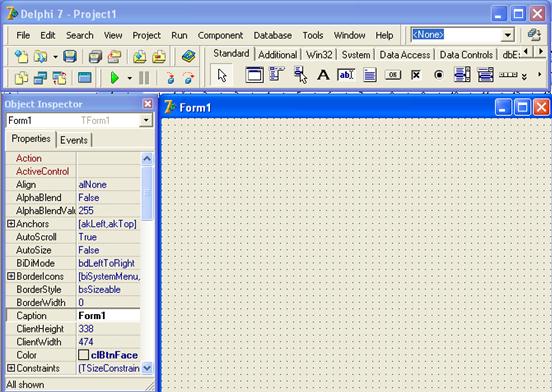Select the ComboBox component icon
This screenshot has height=392, width=552.
click(x=485, y=75)
